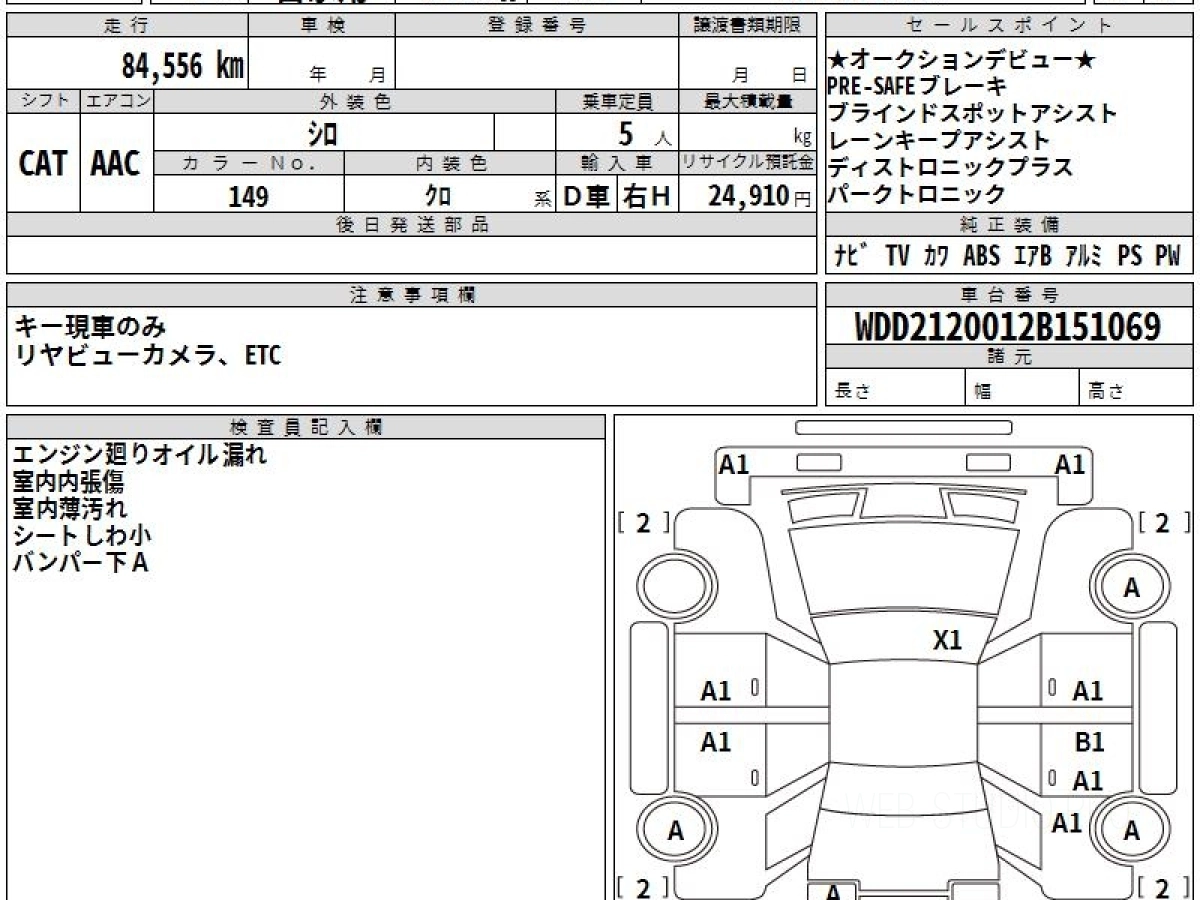Viewport: 1200px width, 900px height.
Task: Select the 登録番号 header
Action: coord(537,26)
